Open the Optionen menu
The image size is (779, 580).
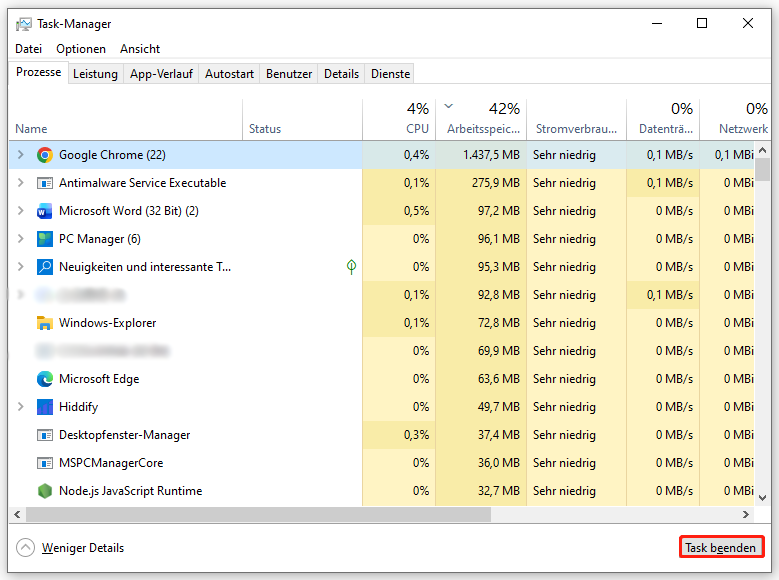tap(81, 49)
